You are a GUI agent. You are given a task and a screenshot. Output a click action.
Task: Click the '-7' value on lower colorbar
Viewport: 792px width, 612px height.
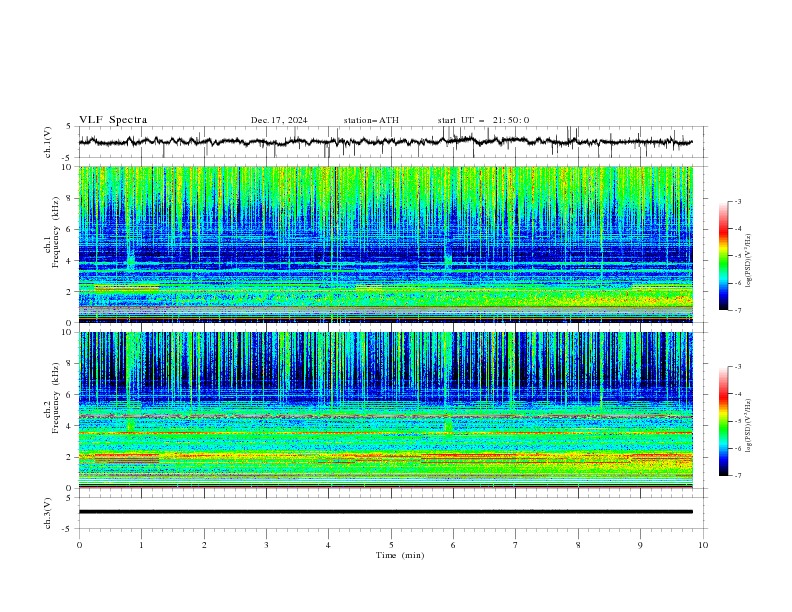click(737, 475)
